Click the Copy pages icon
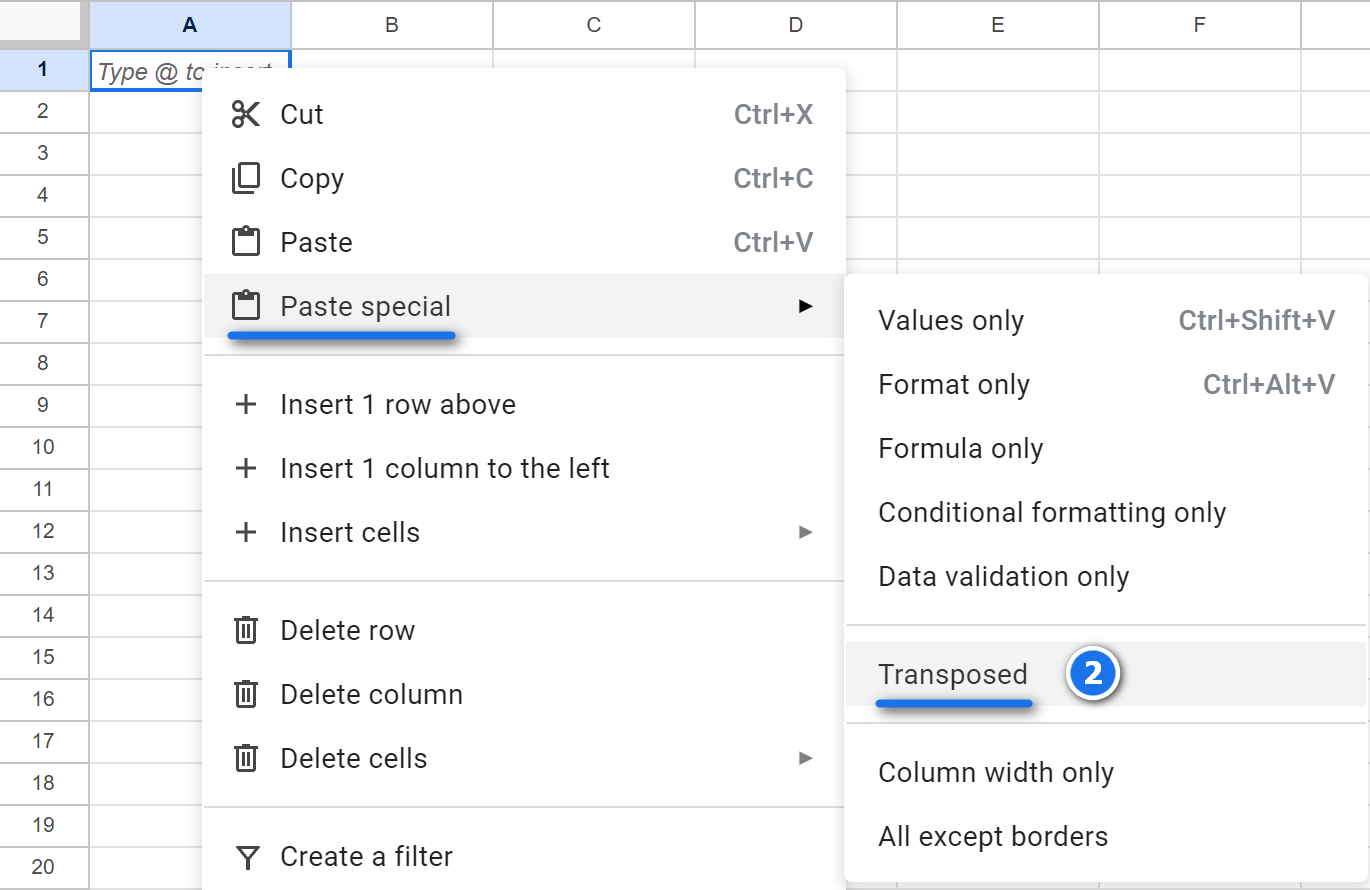1370x890 pixels. click(x=245, y=178)
